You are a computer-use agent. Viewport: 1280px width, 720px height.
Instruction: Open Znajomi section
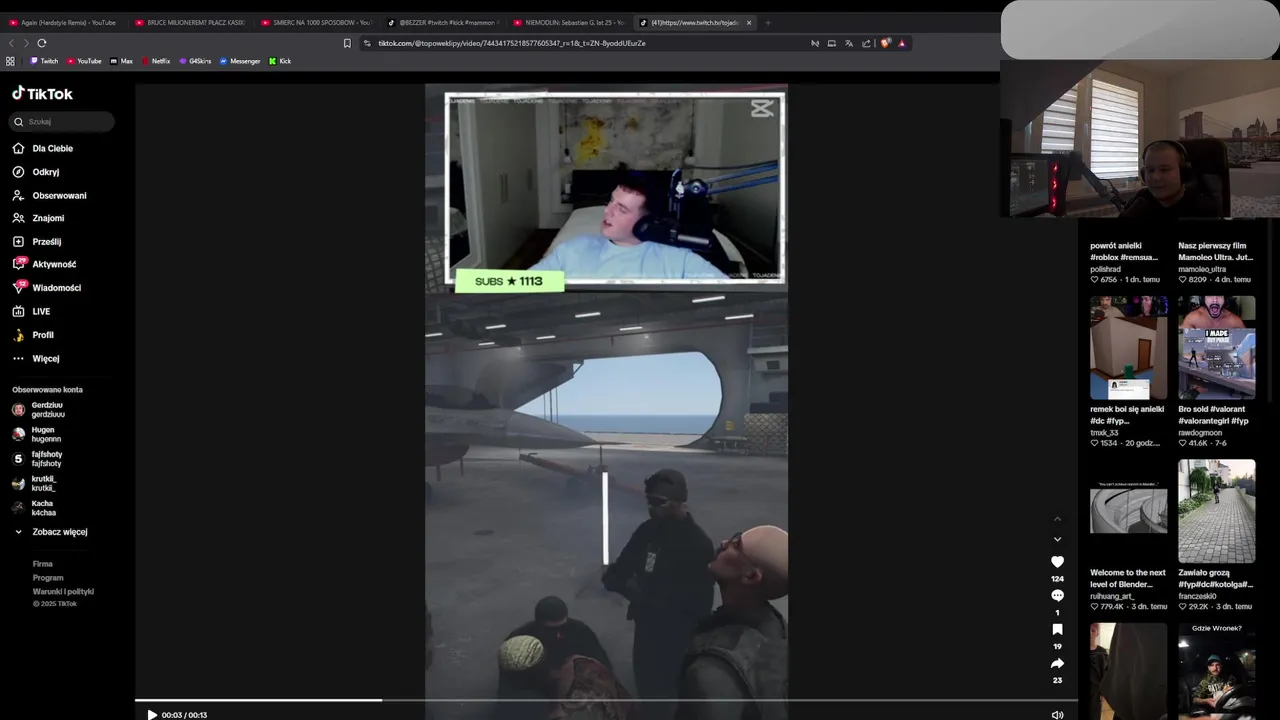pyautogui.click(x=47, y=218)
